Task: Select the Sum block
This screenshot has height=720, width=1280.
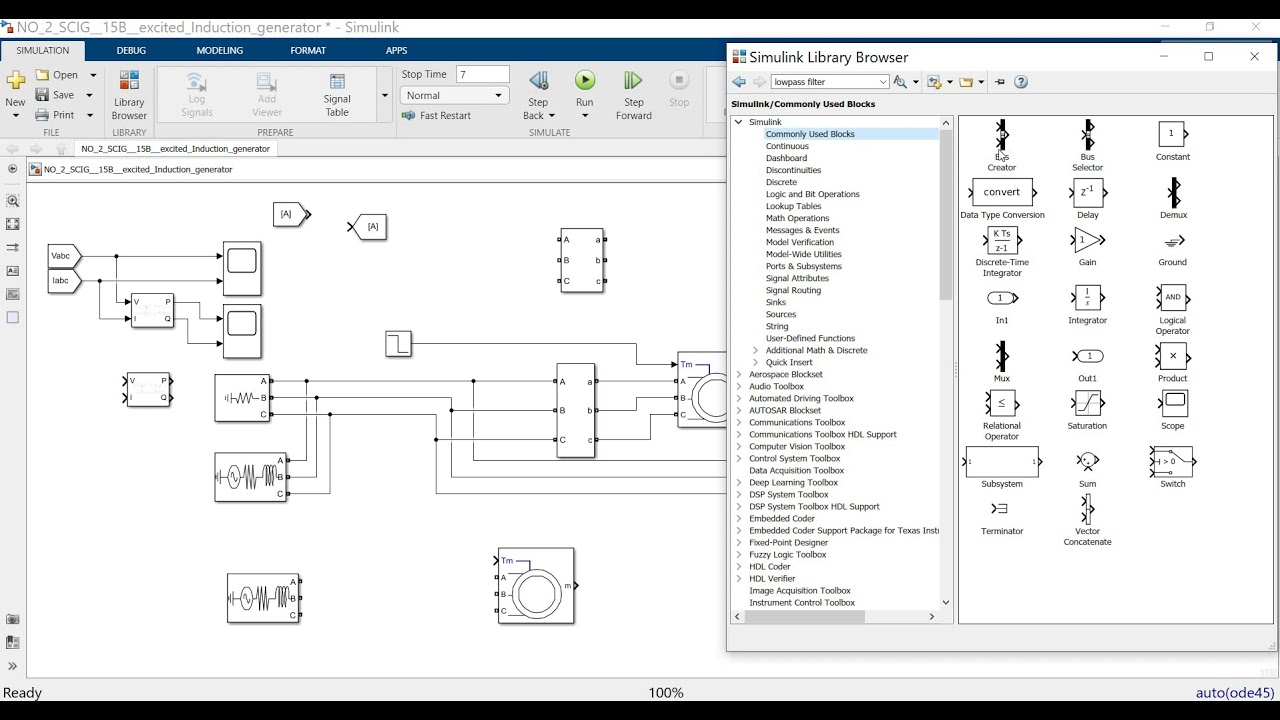Action: coord(1087,461)
